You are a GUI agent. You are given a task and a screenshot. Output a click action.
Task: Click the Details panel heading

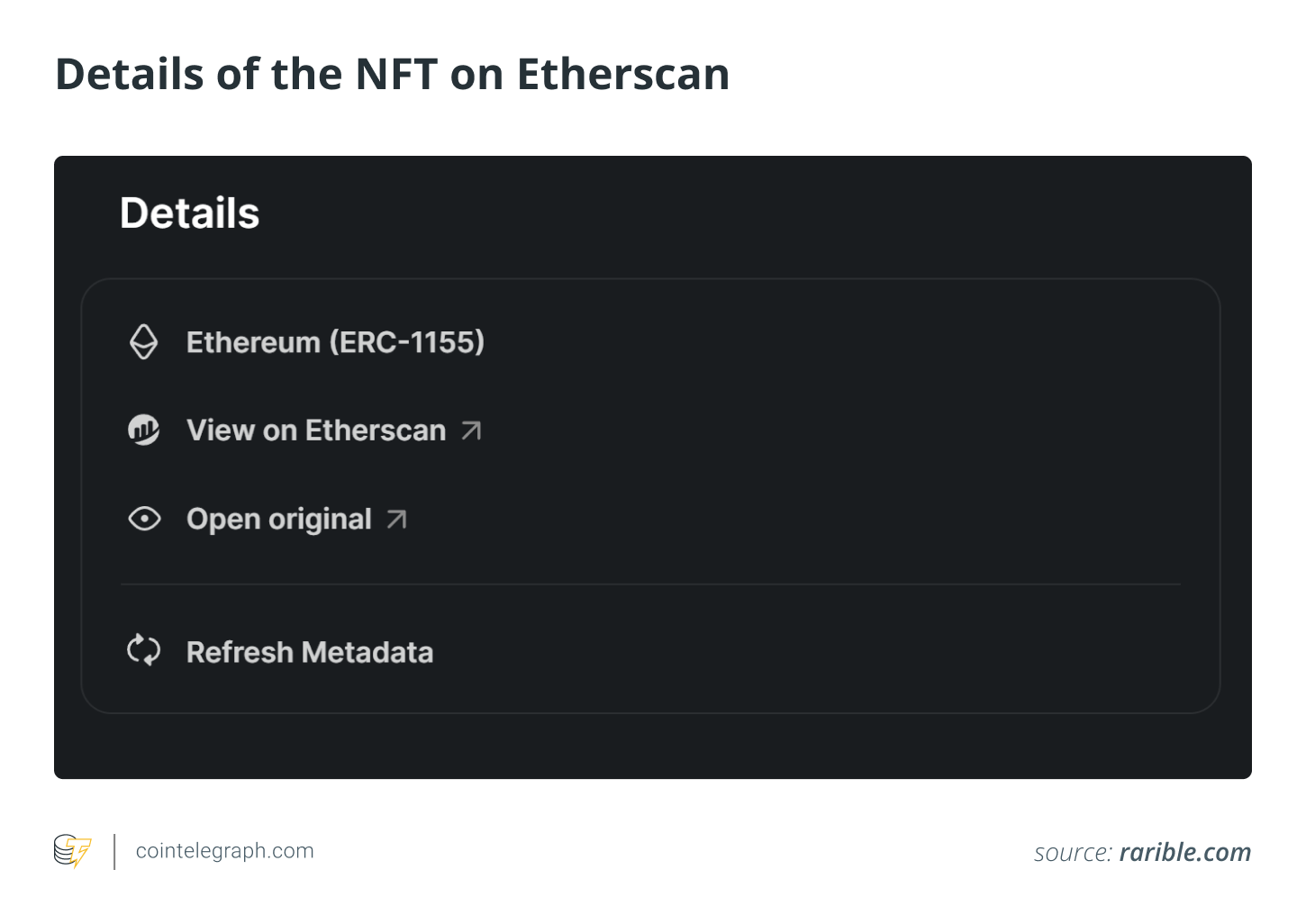coord(189,213)
